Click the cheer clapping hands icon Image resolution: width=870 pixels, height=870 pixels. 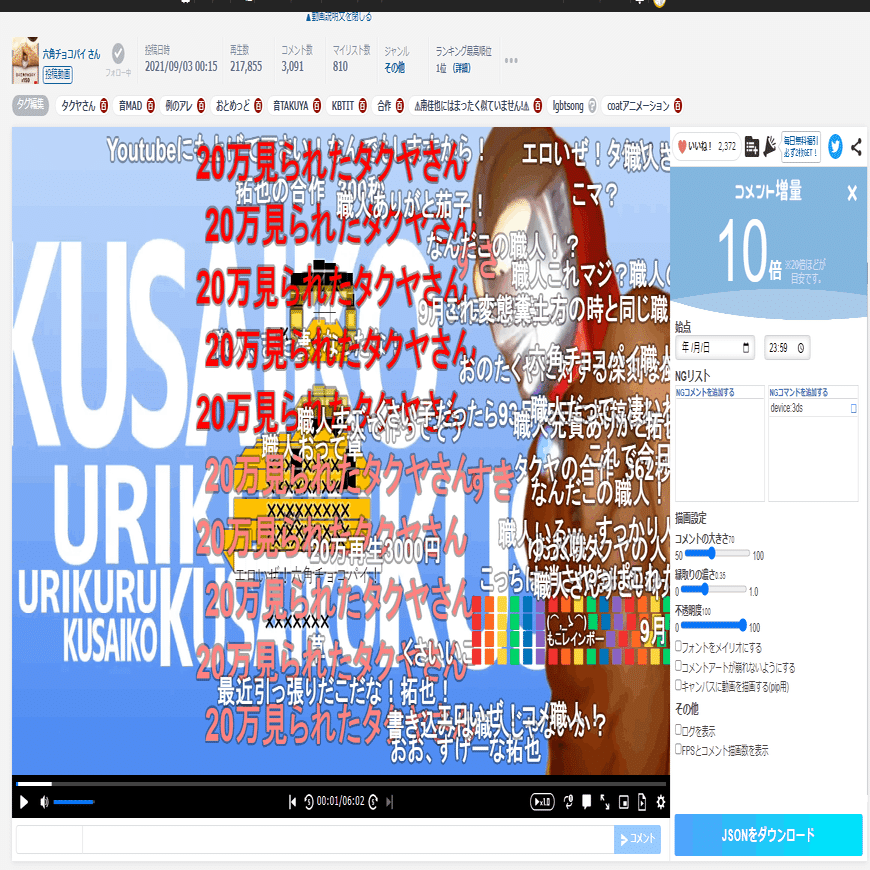tap(770, 146)
